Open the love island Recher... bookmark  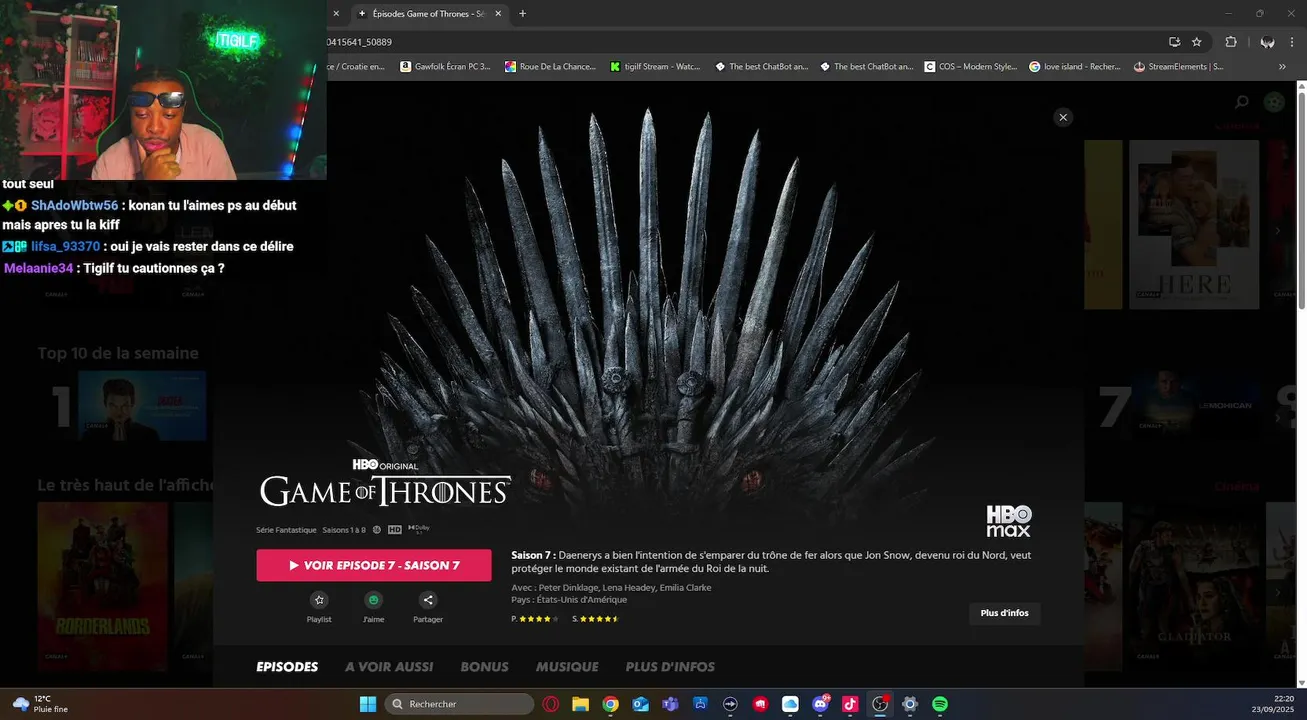tap(1075, 67)
